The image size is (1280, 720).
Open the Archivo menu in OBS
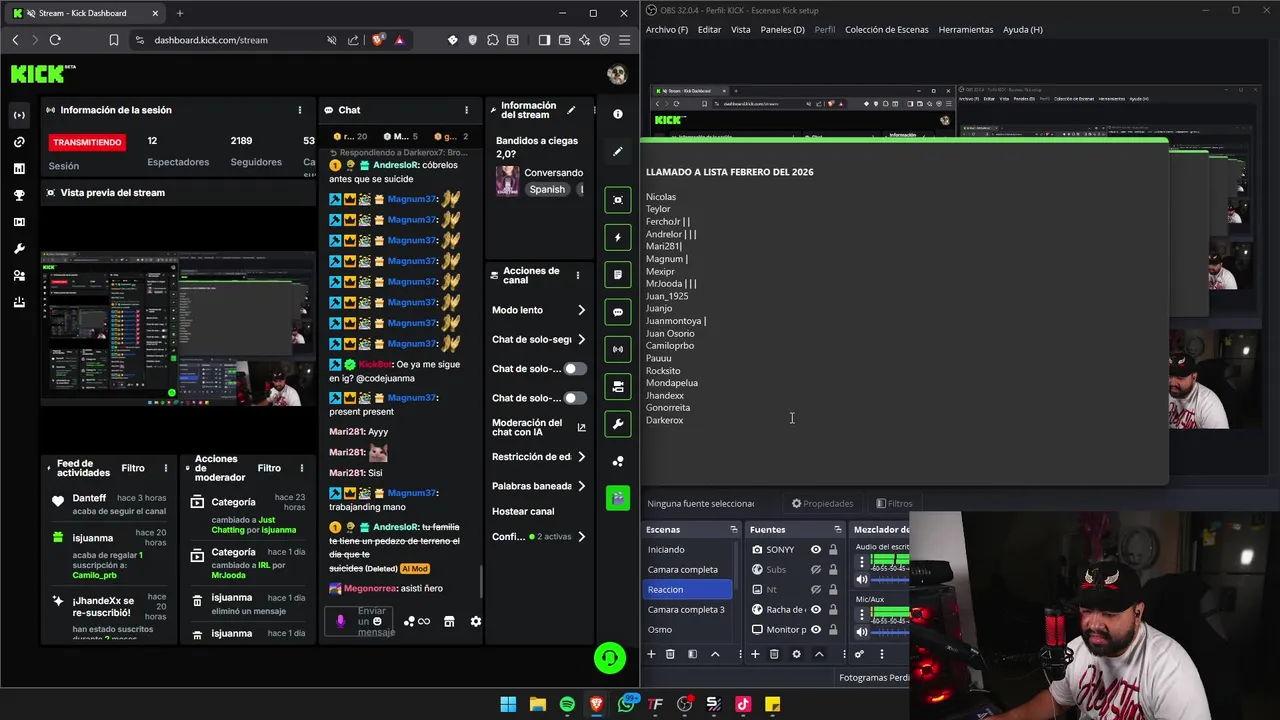[667, 29]
